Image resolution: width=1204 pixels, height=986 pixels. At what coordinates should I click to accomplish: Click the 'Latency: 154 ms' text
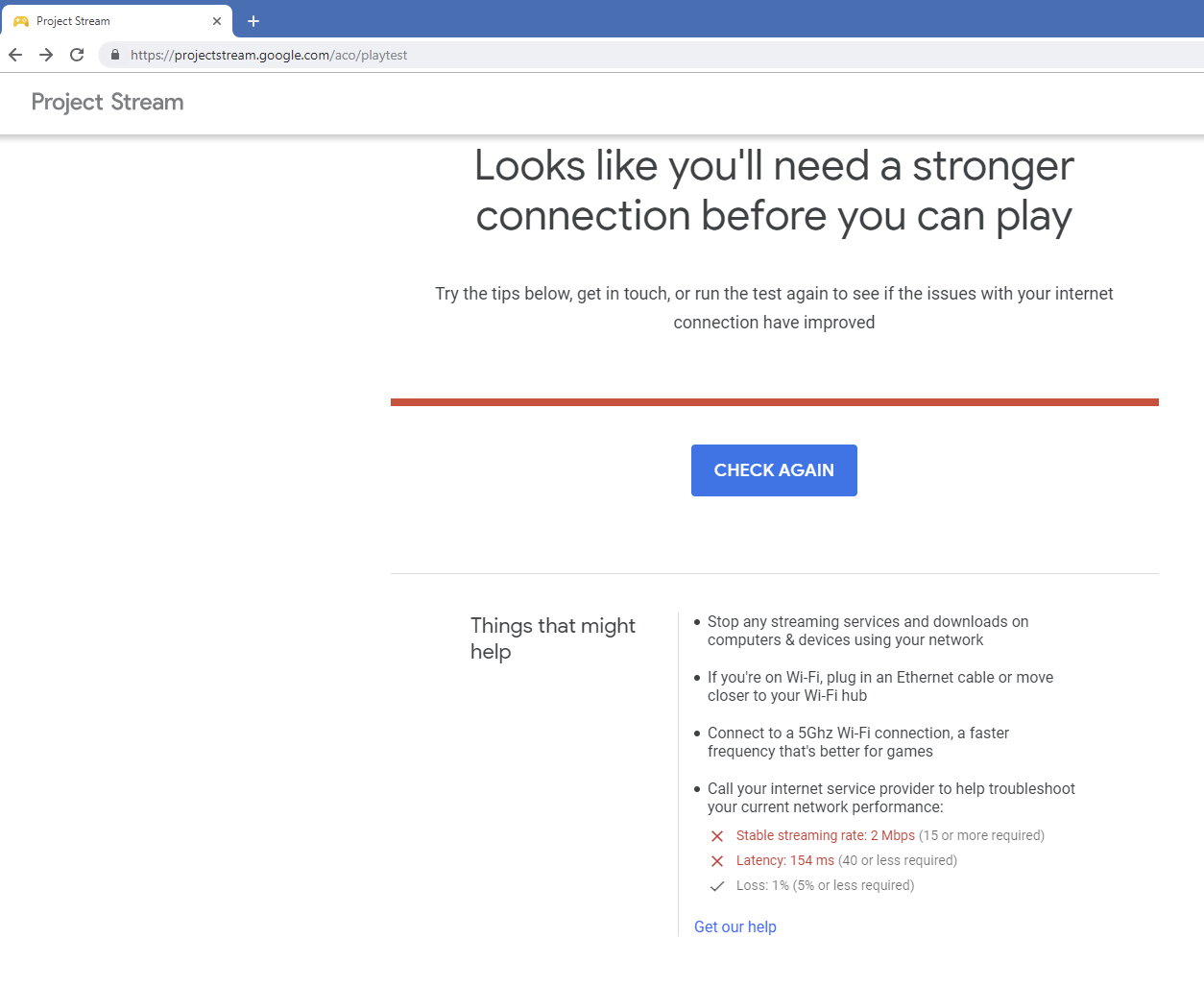(x=785, y=860)
